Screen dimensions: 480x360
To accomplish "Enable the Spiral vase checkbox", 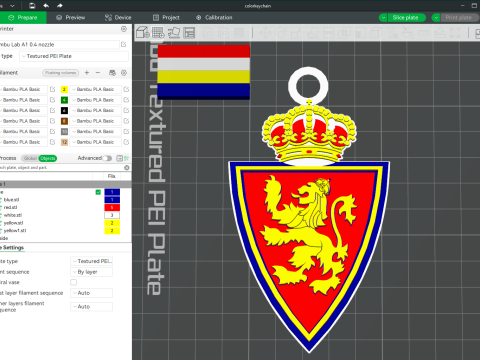I will (x=73, y=282).
